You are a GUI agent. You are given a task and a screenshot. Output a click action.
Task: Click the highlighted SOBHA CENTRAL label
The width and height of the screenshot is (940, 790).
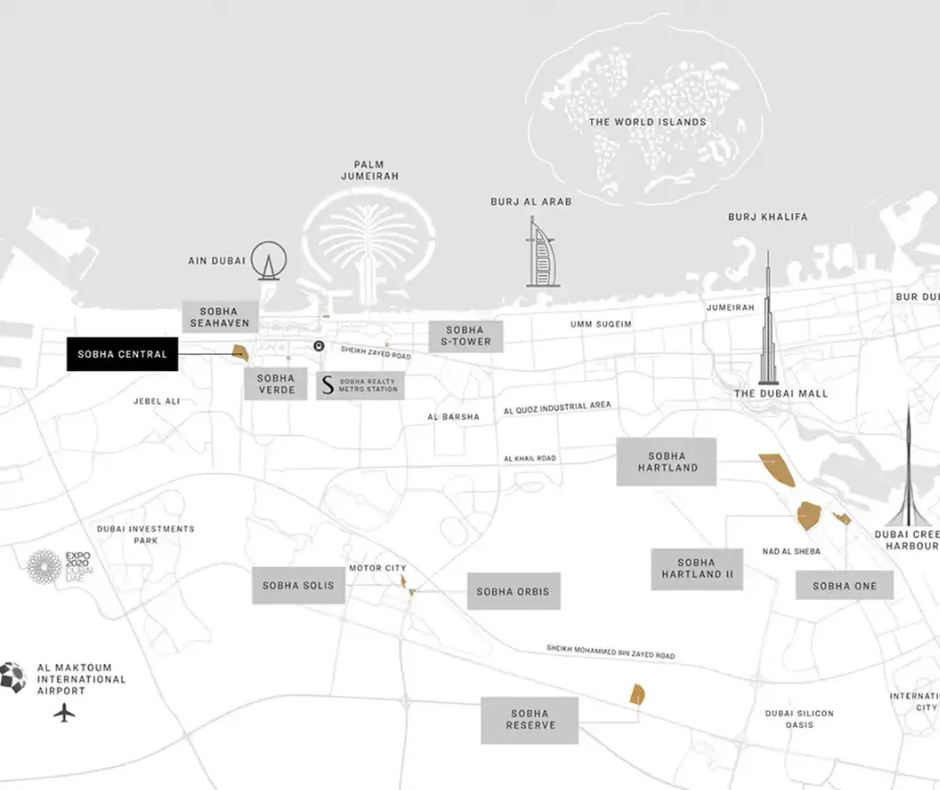122,354
